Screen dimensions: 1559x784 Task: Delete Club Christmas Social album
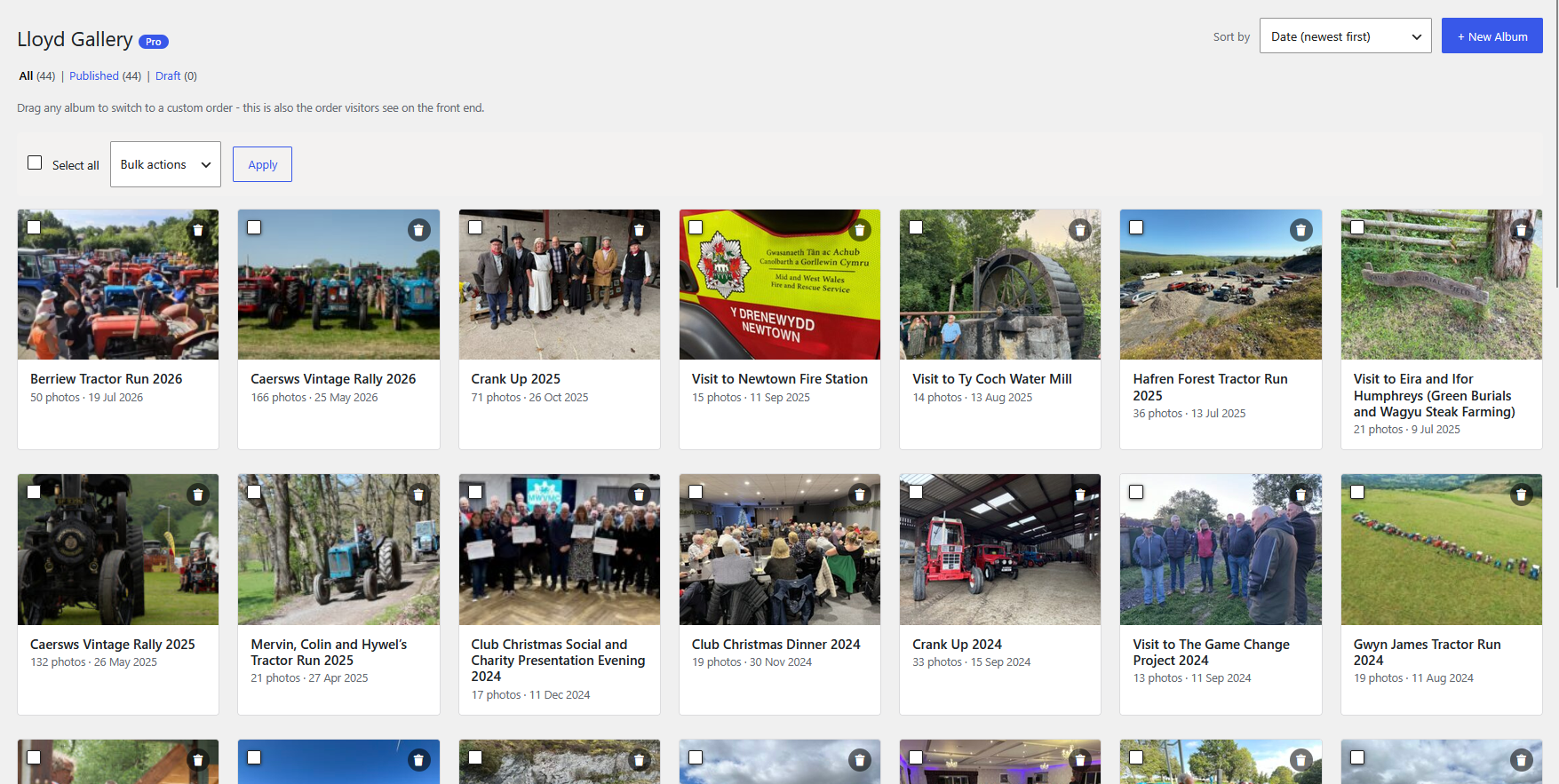[639, 495]
